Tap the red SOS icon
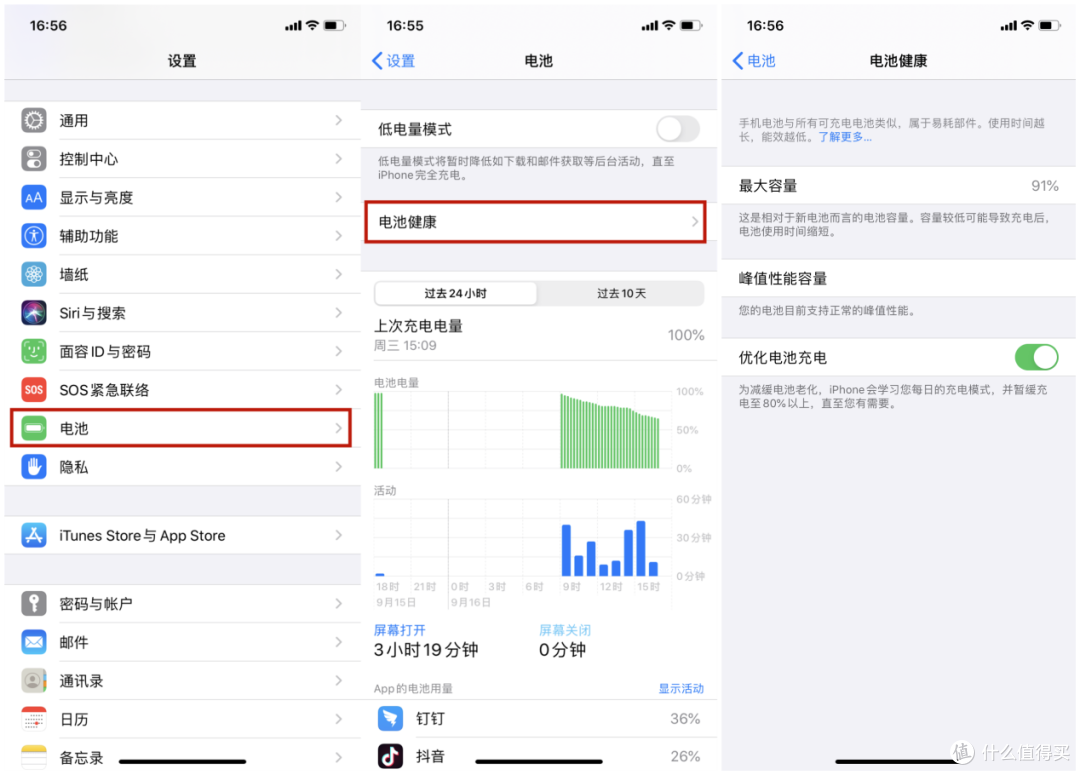This screenshot has width=1080, height=775. pos(34,390)
